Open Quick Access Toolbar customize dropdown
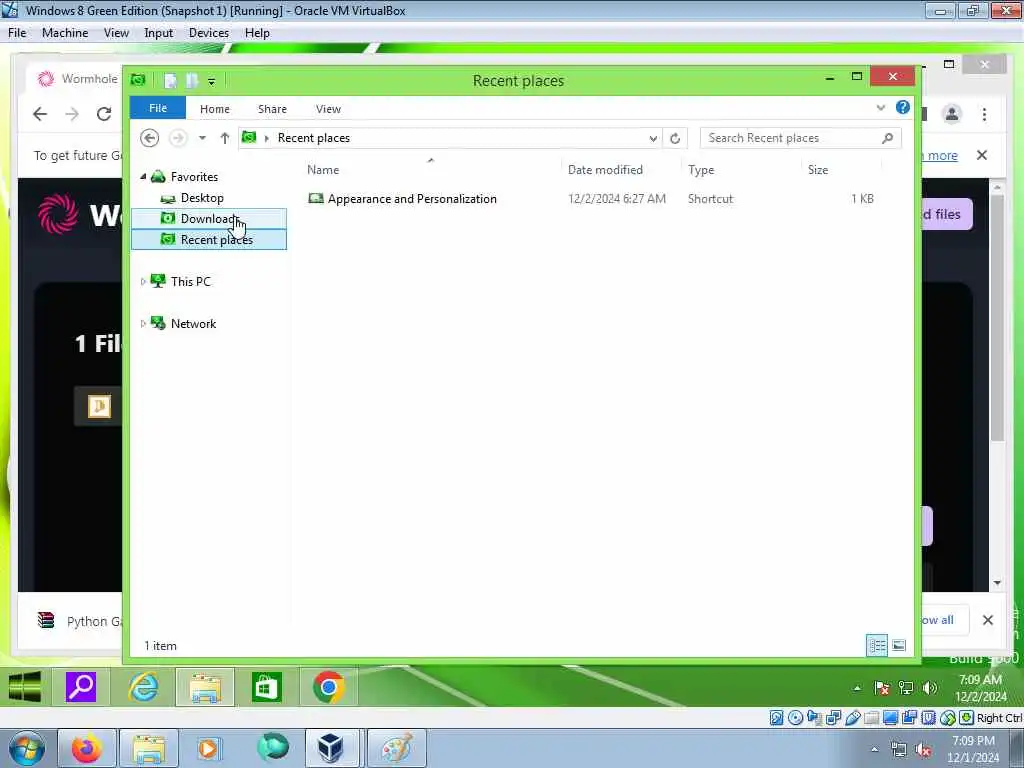Viewport: 1024px width, 768px height. [x=212, y=81]
